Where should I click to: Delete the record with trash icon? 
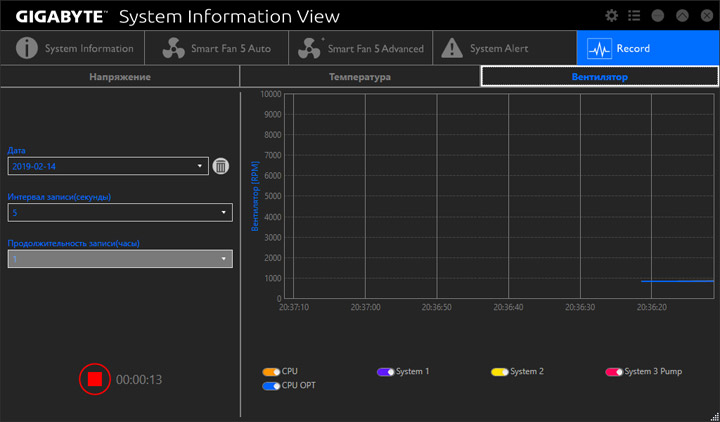point(221,166)
